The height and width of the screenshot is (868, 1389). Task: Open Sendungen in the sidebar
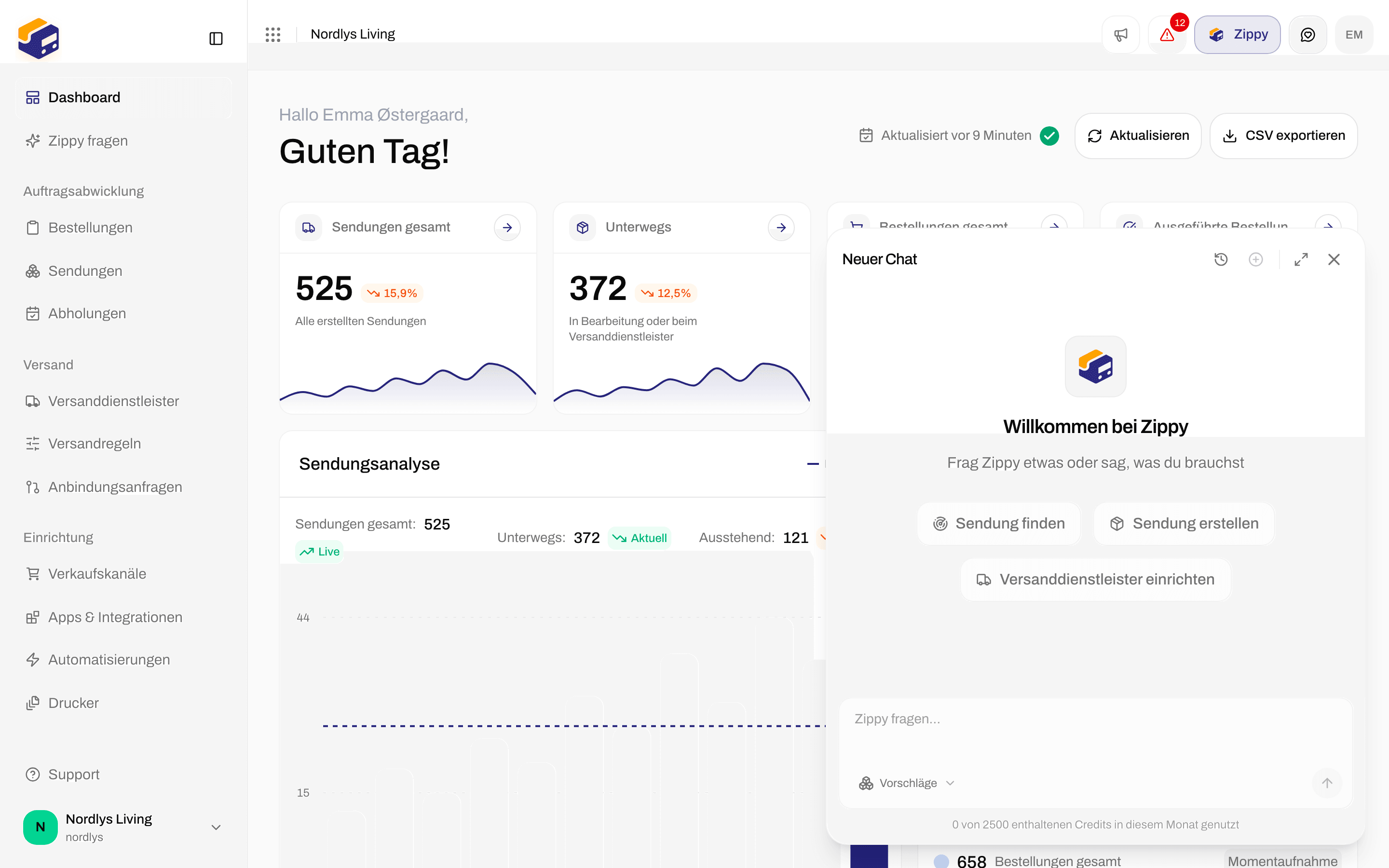coord(123,271)
